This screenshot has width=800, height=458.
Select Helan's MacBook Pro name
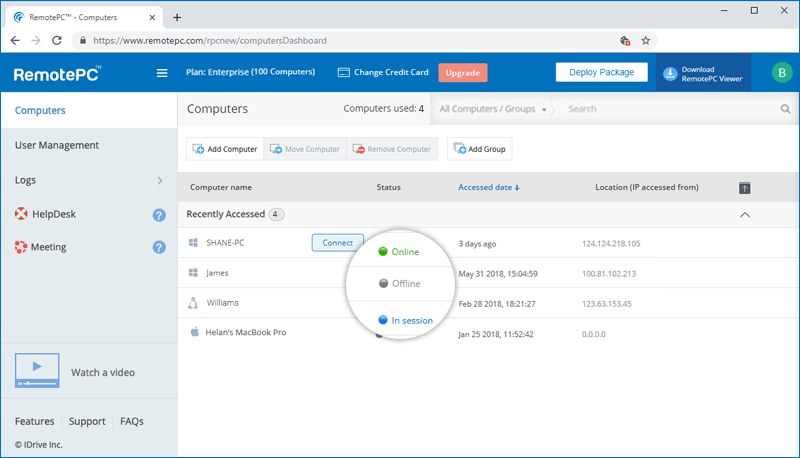tap(246, 333)
